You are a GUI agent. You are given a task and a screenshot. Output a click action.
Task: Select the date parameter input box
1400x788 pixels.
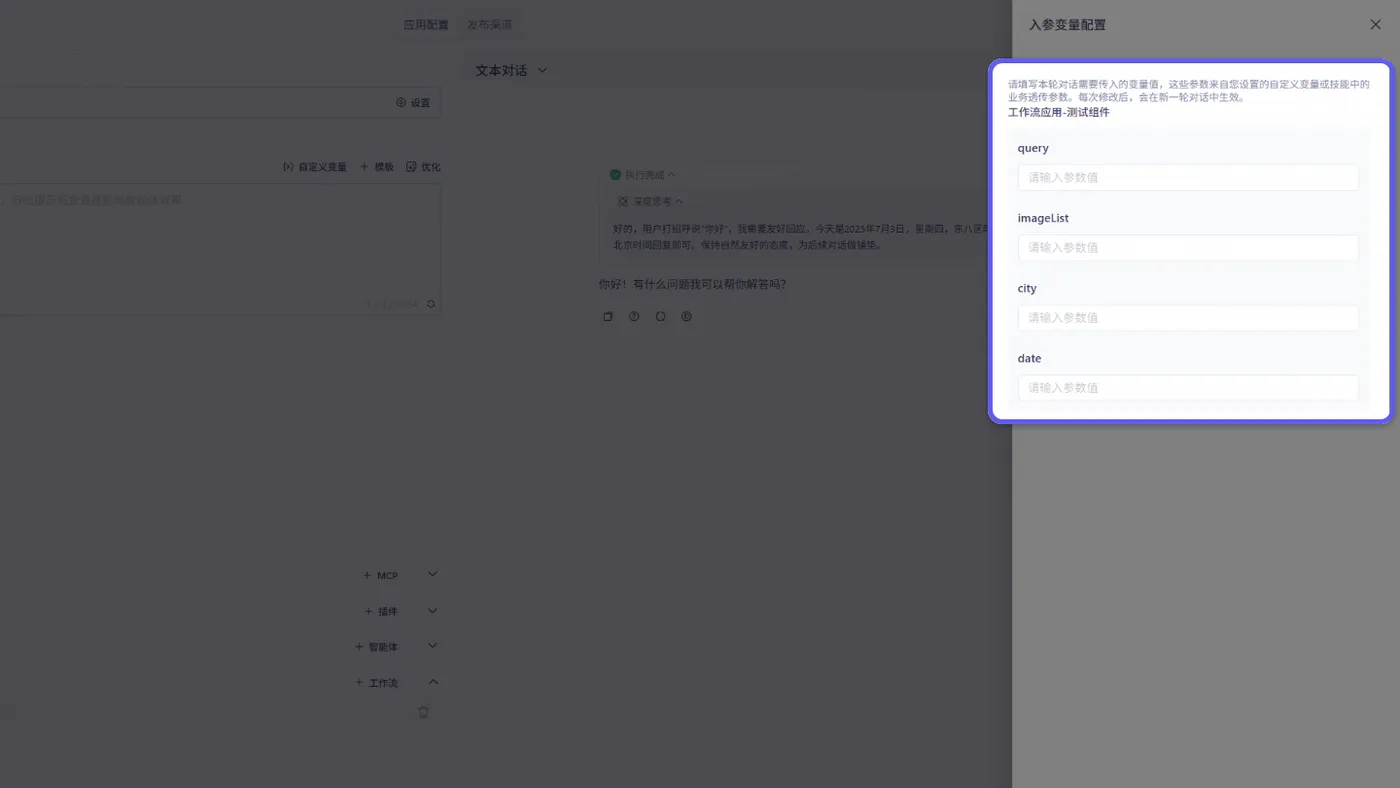click(x=1188, y=387)
